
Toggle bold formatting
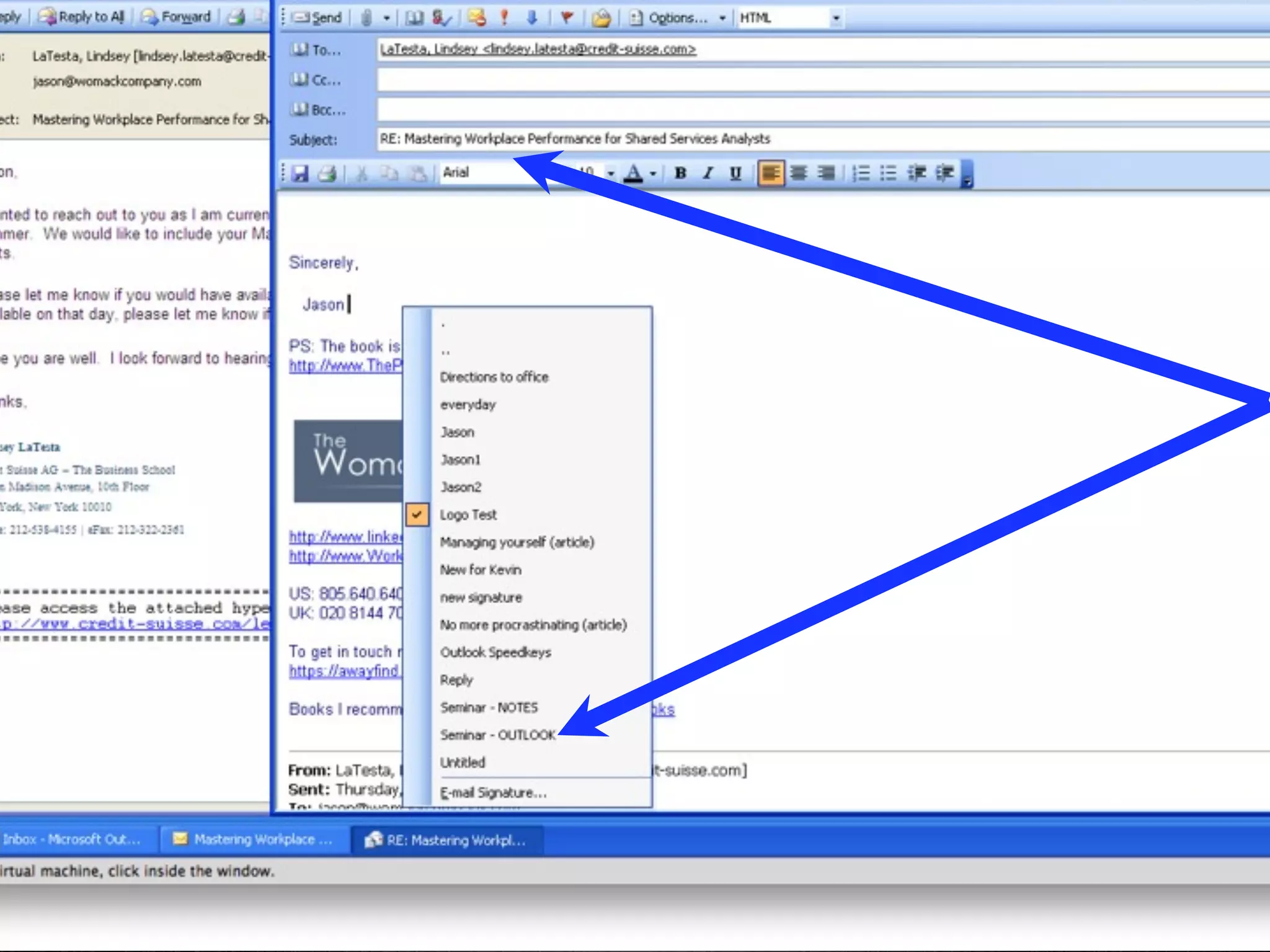click(680, 173)
